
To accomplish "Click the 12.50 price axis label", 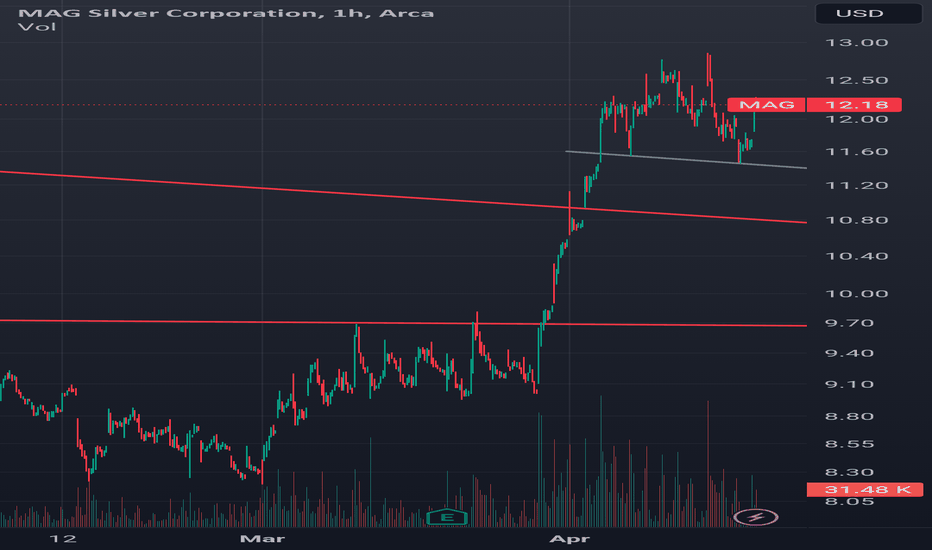I will 857,80.
